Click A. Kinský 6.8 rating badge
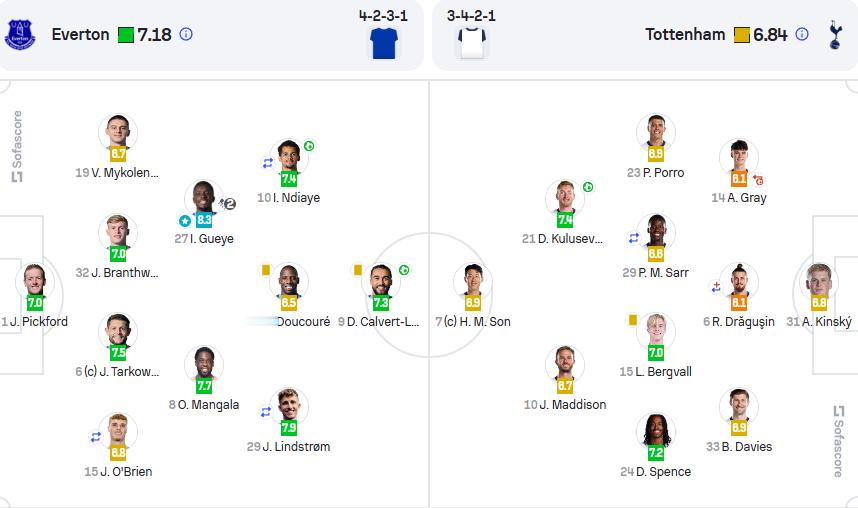Image resolution: width=858 pixels, height=508 pixels. (x=819, y=303)
